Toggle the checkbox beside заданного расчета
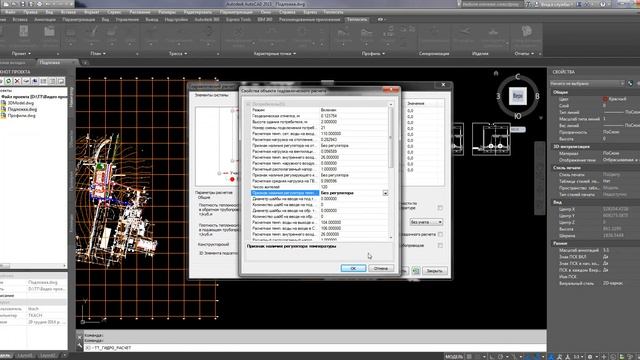This screenshot has width=640, height=360. [x=440, y=234]
